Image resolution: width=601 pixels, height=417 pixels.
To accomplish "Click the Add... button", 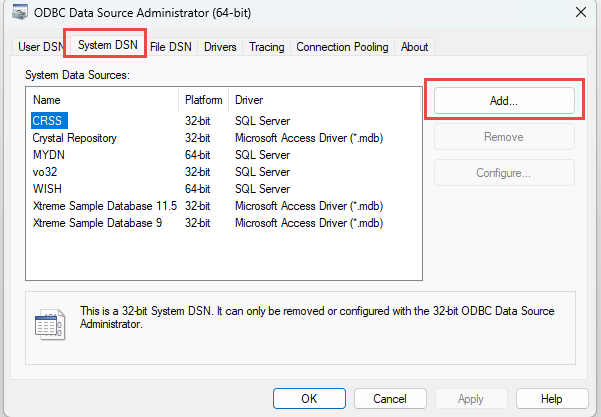I will (x=504, y=101).
